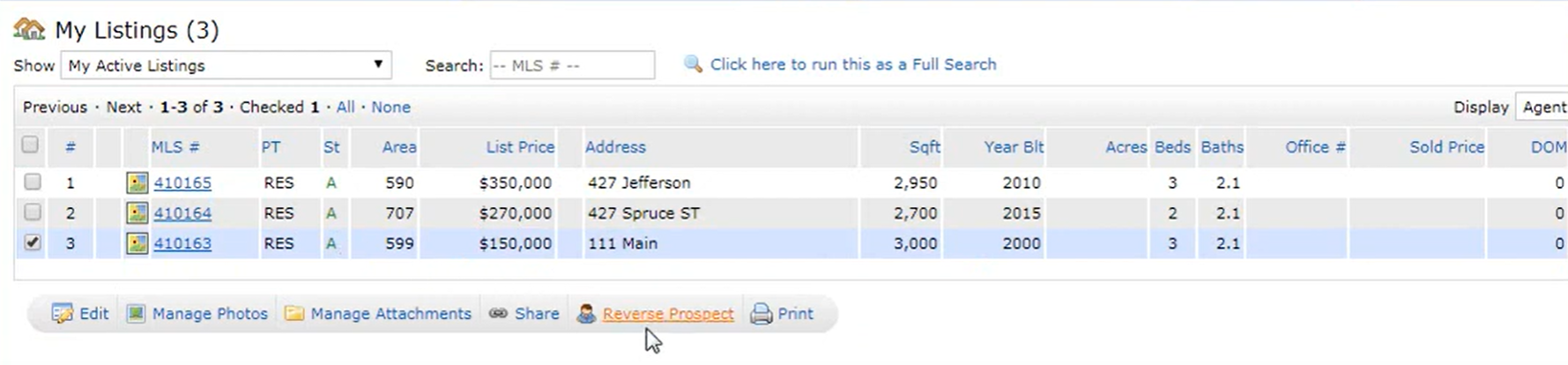Open the Display Agent dropdown
The width and height of the screenshot is (1568, 365).
point(1542,107)
